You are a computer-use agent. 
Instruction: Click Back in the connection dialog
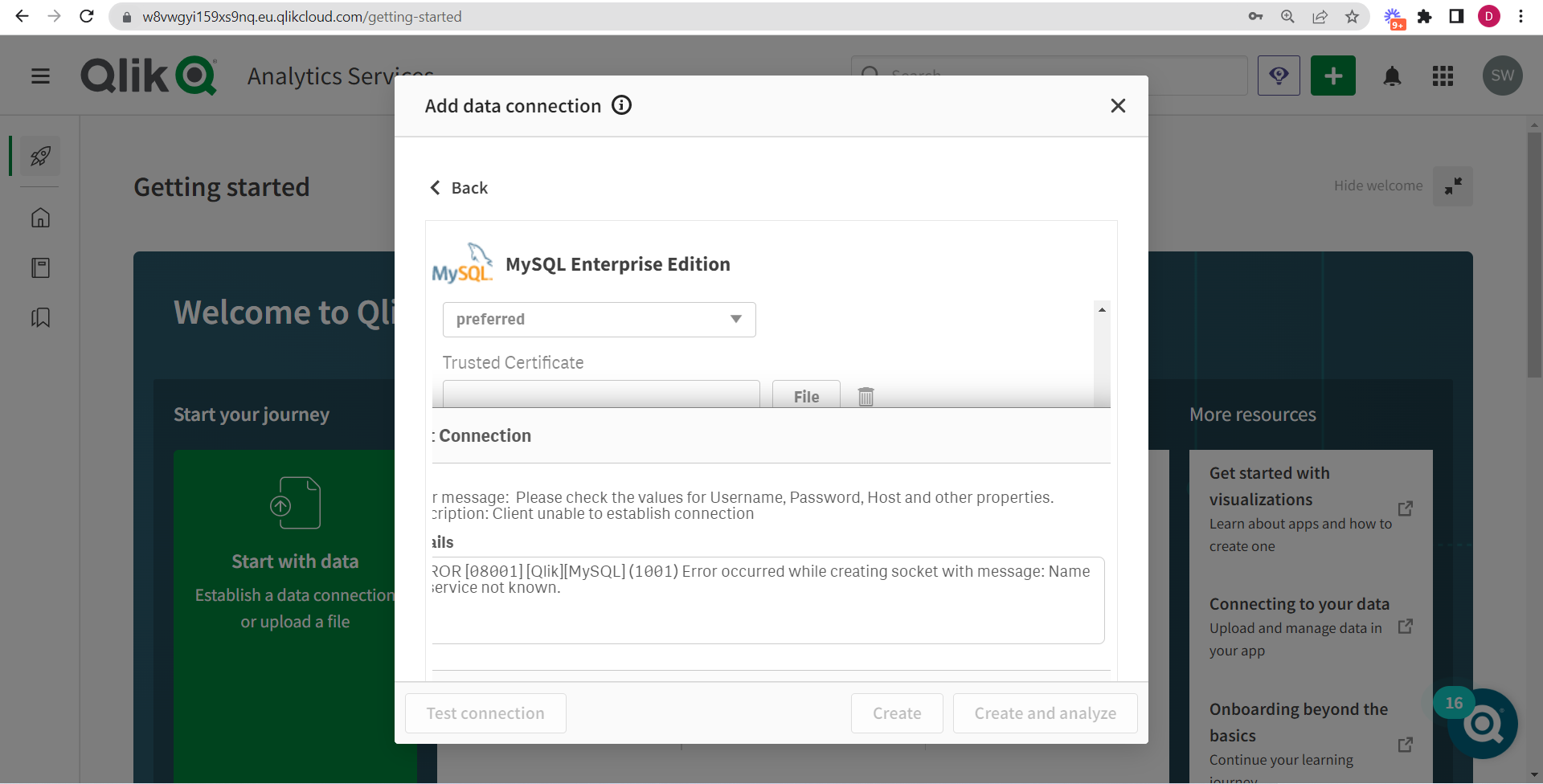click(x=458, y=187)
